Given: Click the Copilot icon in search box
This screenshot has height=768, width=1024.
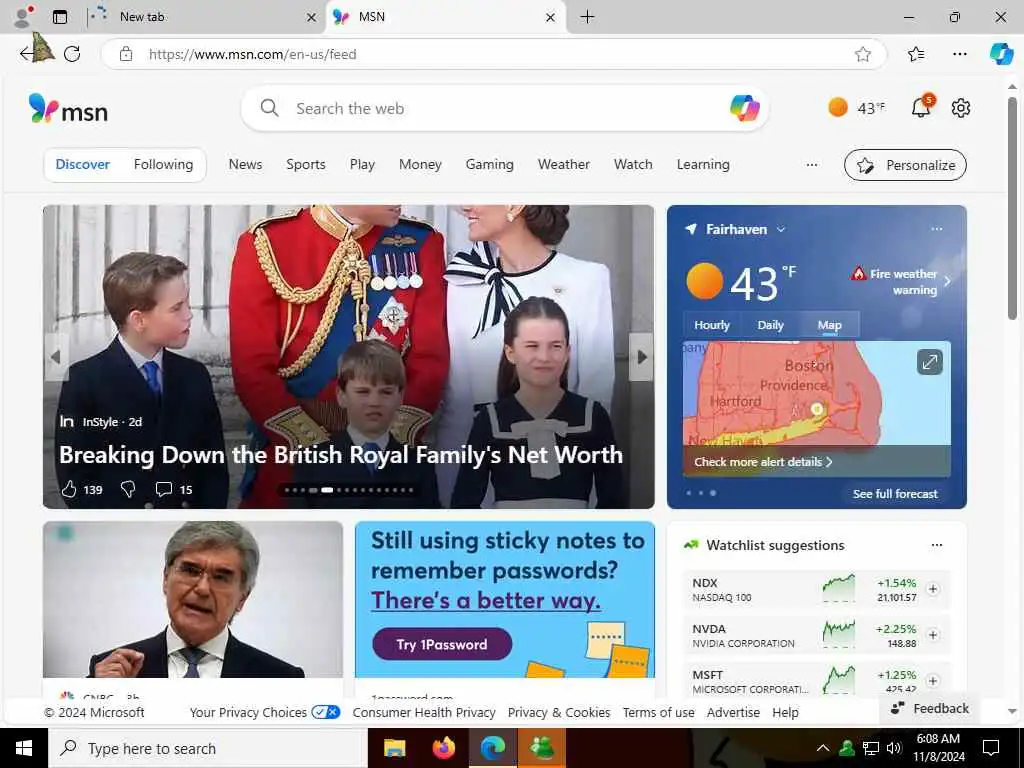Looking at the screenshot, I should (x=744, y=108).
